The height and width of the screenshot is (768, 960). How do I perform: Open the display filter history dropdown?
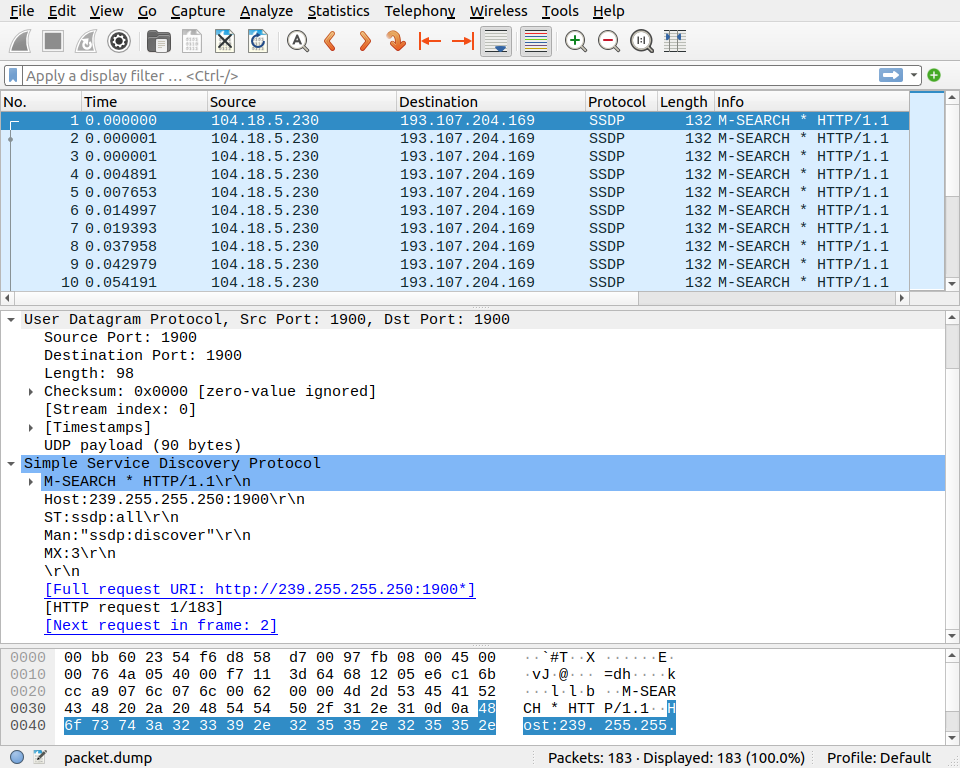pos(914,75)
